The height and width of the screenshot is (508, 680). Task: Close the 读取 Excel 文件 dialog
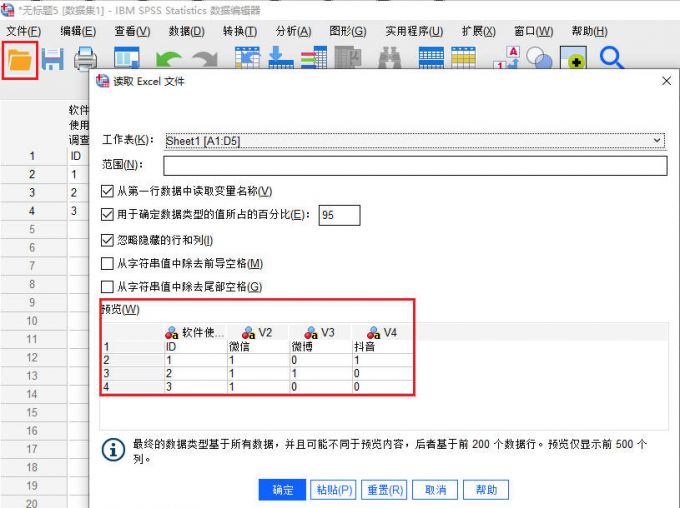click(667, 81)
